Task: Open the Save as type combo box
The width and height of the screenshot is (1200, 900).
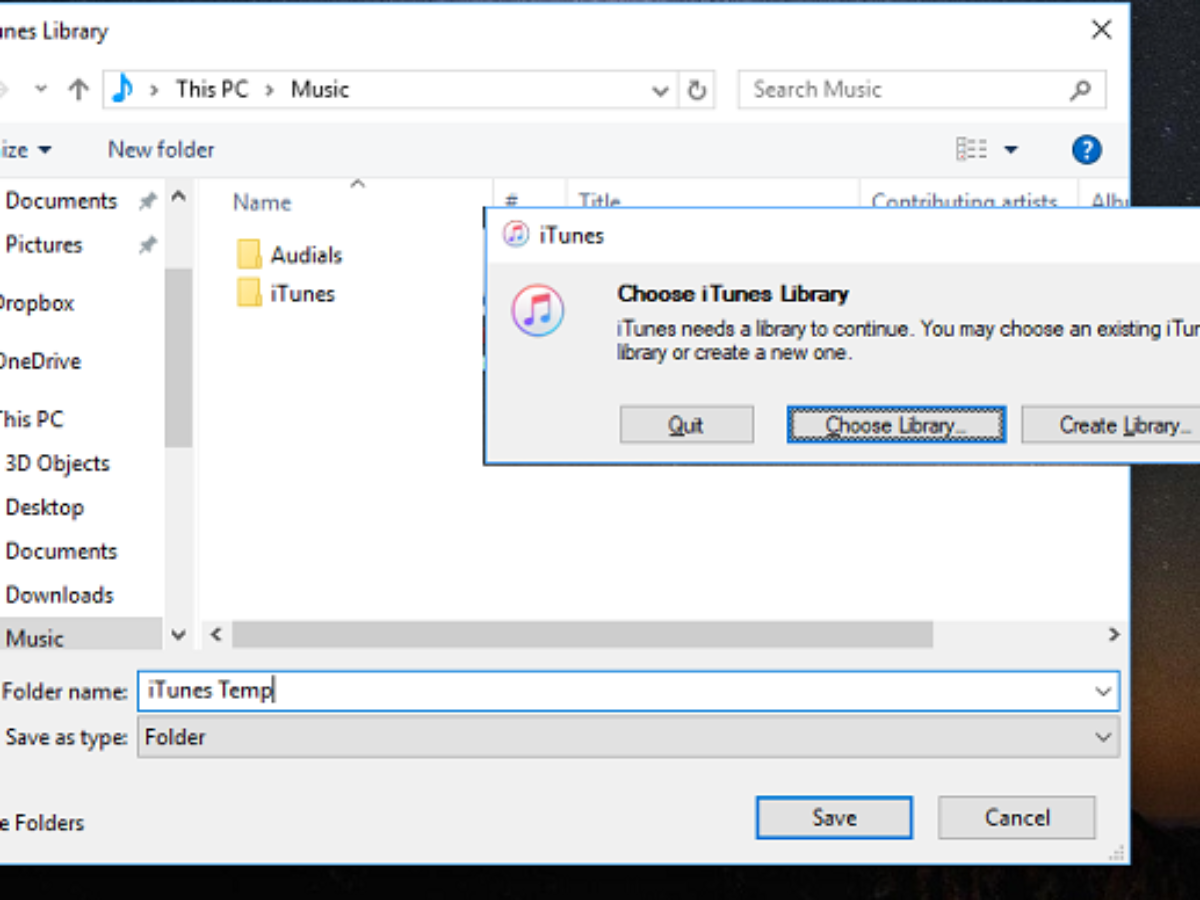Action: click(628, 737)
